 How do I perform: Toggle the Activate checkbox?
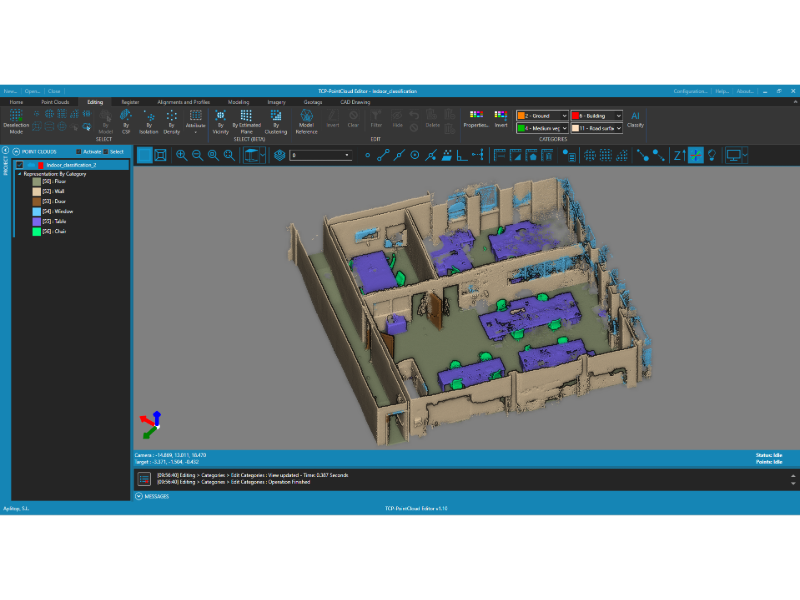(x=79, y=152)
